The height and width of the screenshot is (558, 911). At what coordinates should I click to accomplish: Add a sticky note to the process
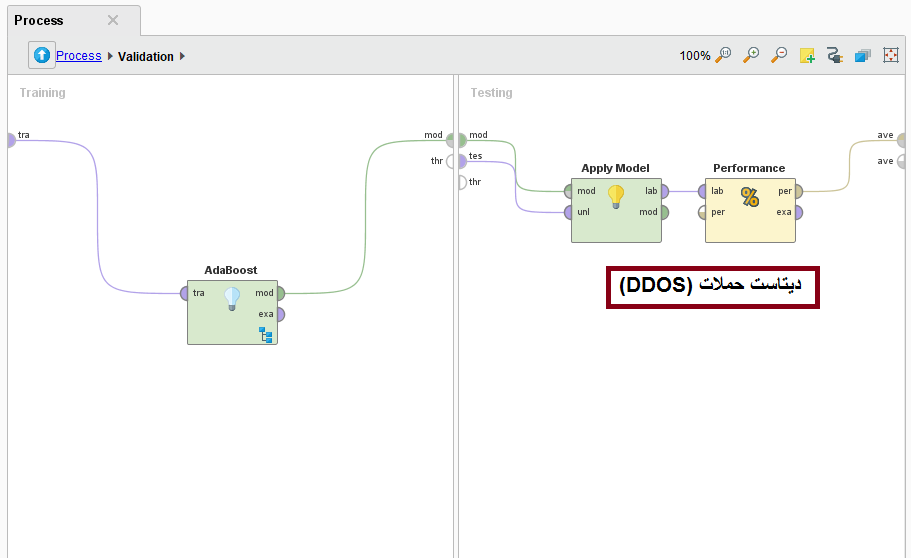click(807, 56)
